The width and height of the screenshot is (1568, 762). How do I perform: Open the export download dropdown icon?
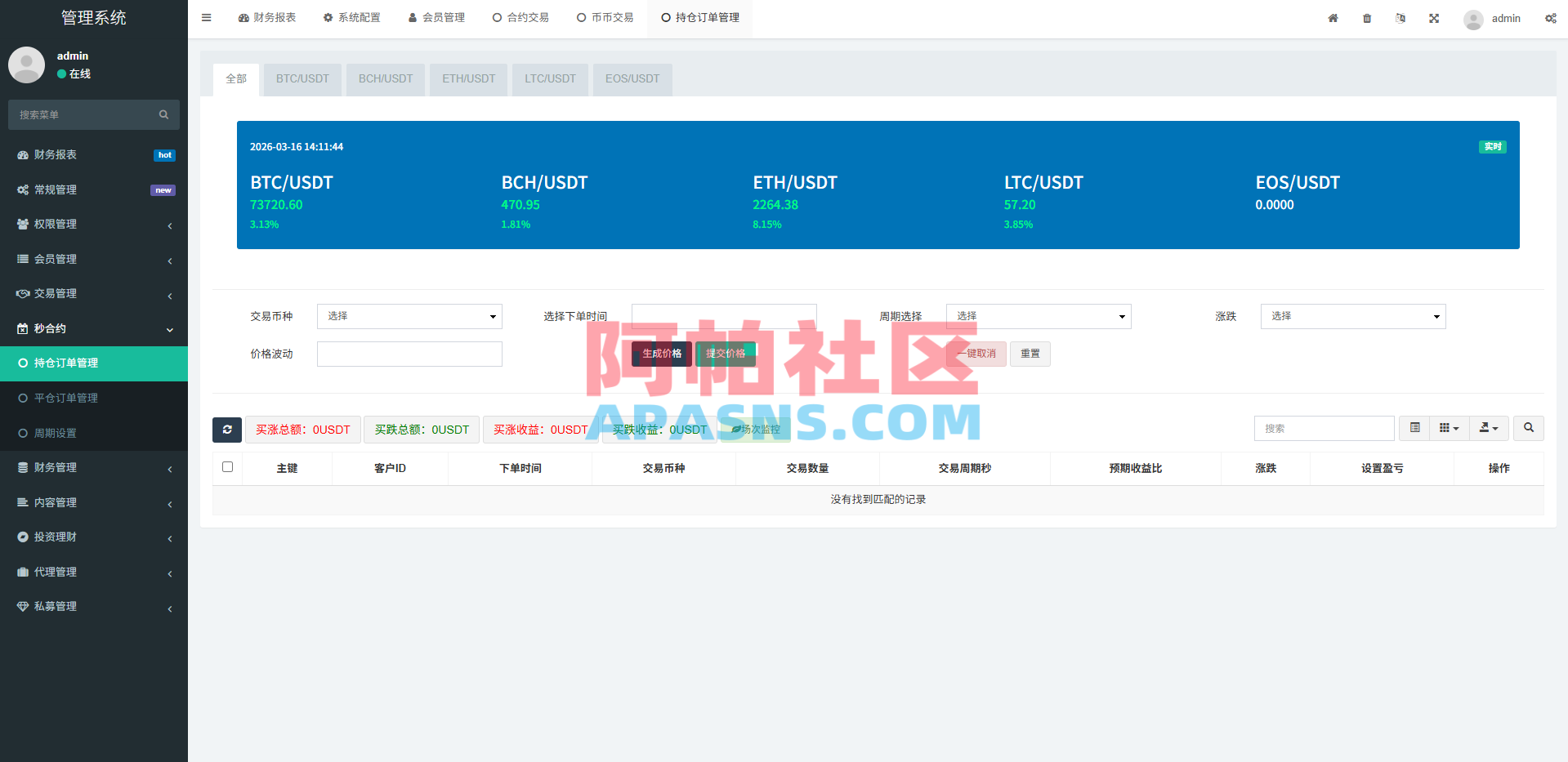1489,428
